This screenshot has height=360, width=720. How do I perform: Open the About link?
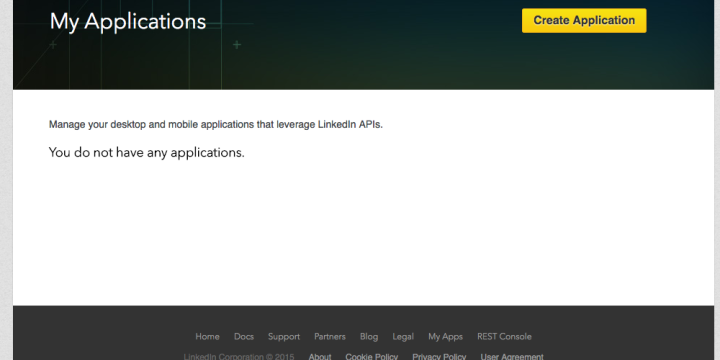pos(320,356)
